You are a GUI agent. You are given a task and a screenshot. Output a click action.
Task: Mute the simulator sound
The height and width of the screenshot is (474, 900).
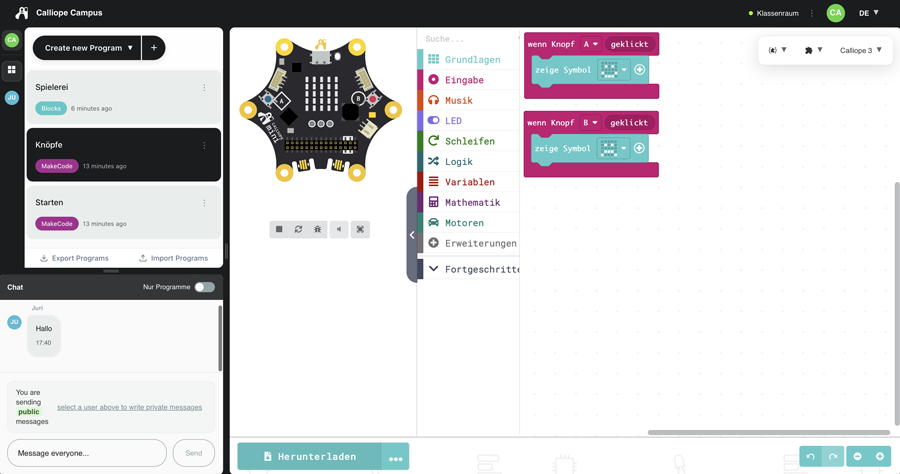coord(339,229)
